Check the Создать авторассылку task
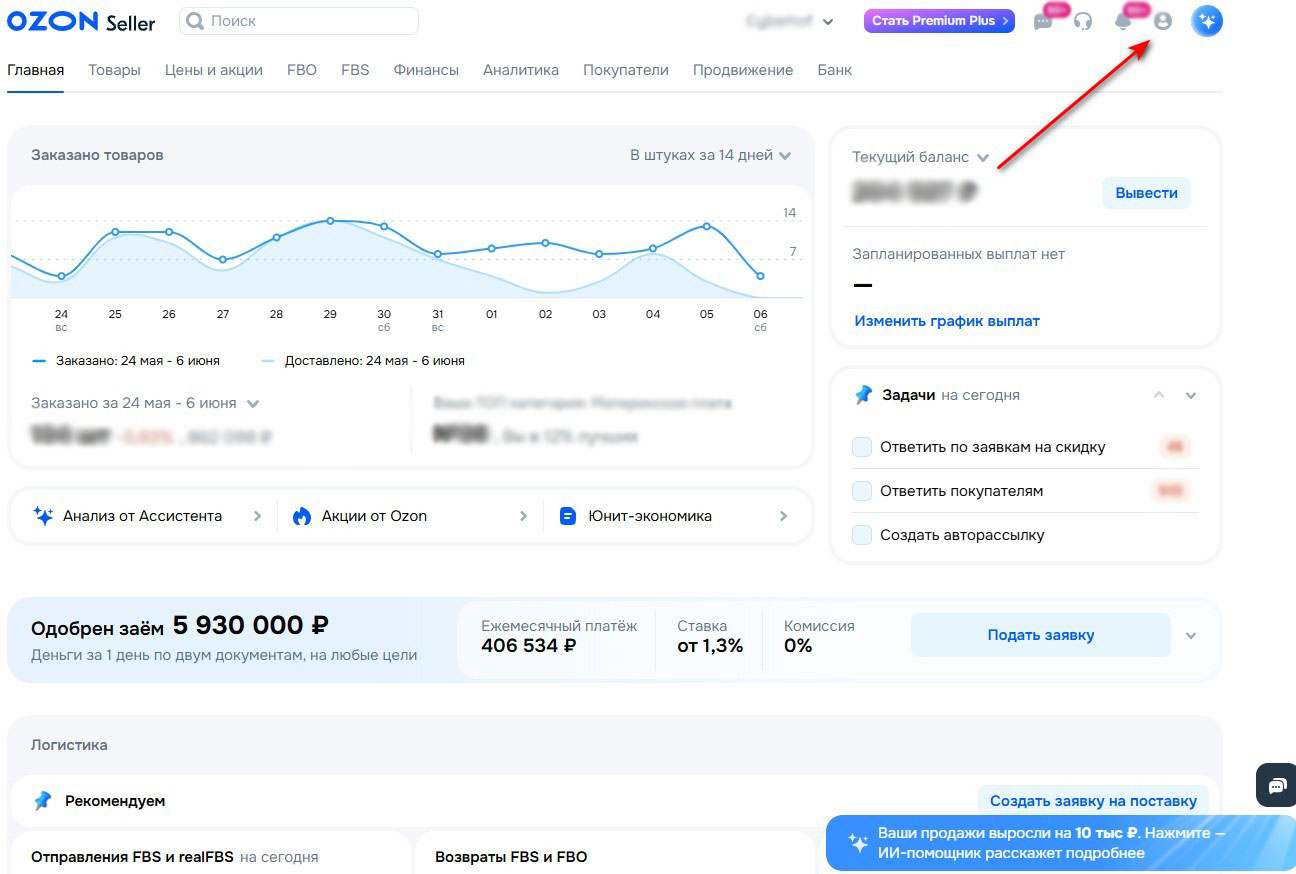The width and height of the screenshot is (1296, 874). point(862,535)
